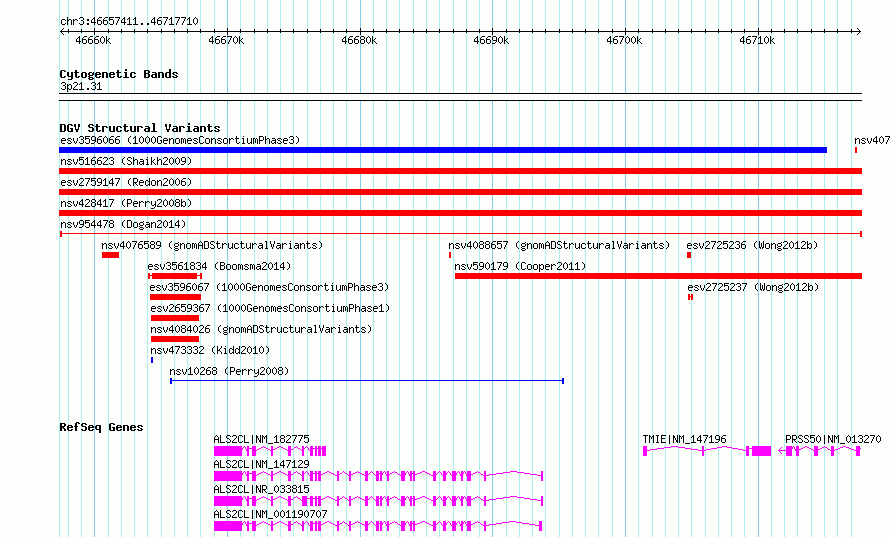Select the nsv4084026 gnomAD variant bar

175,339
